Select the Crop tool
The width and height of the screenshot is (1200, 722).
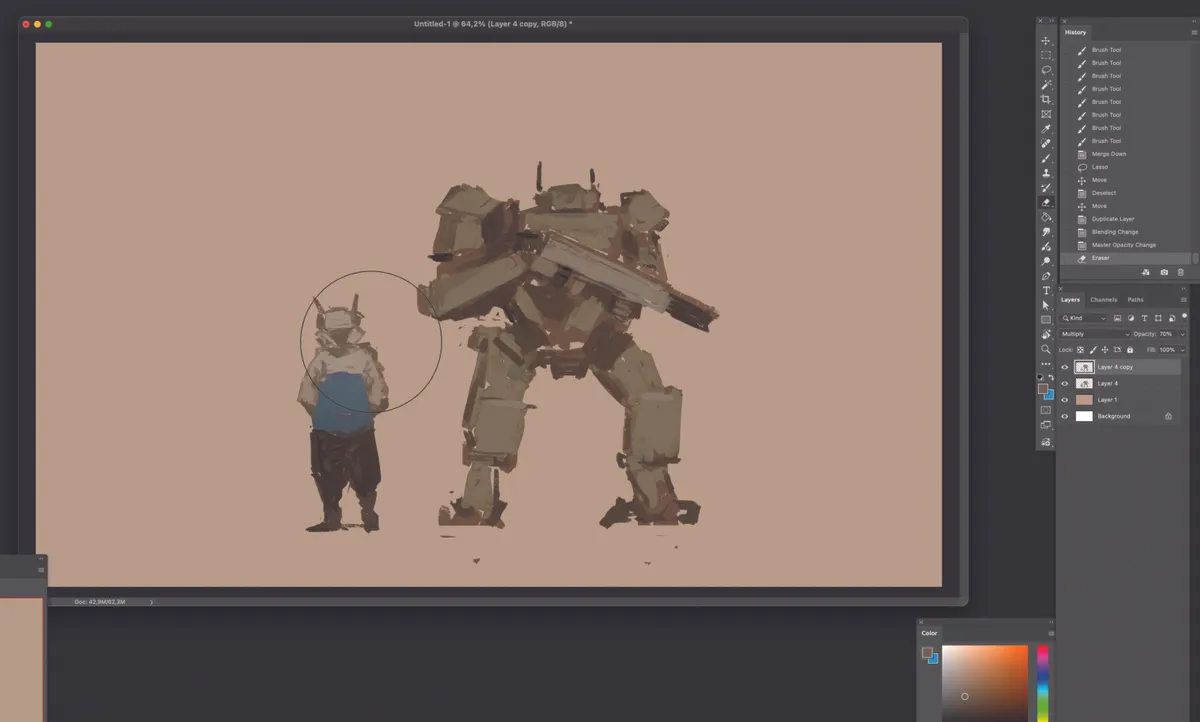(x=1046, y=99)
